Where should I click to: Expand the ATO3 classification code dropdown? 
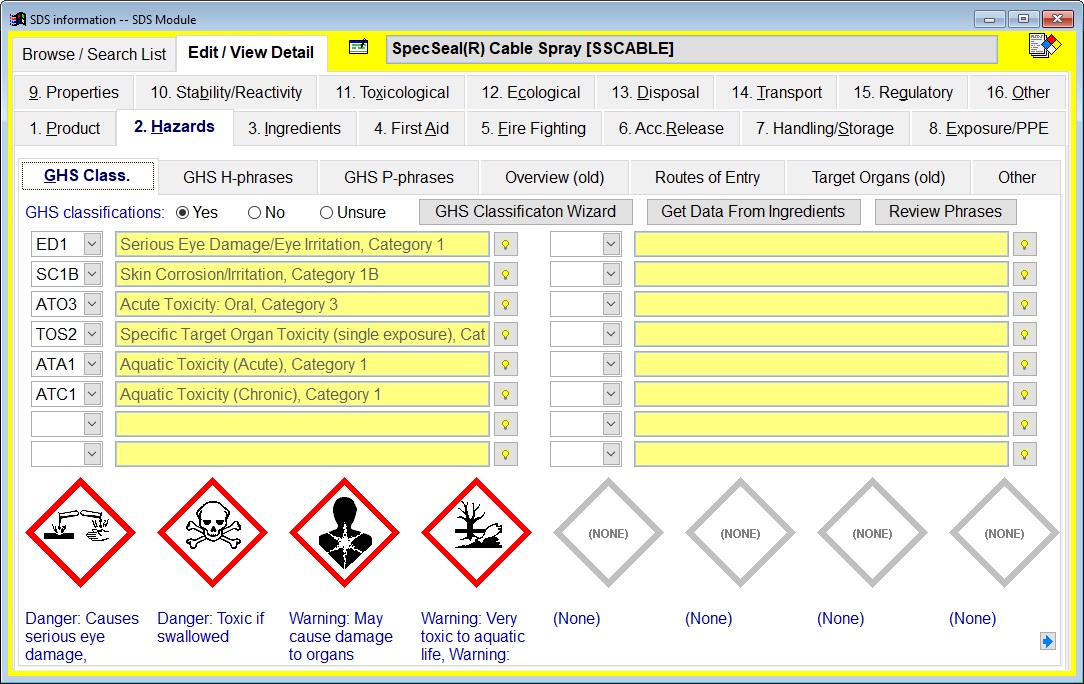coord(92,304)
